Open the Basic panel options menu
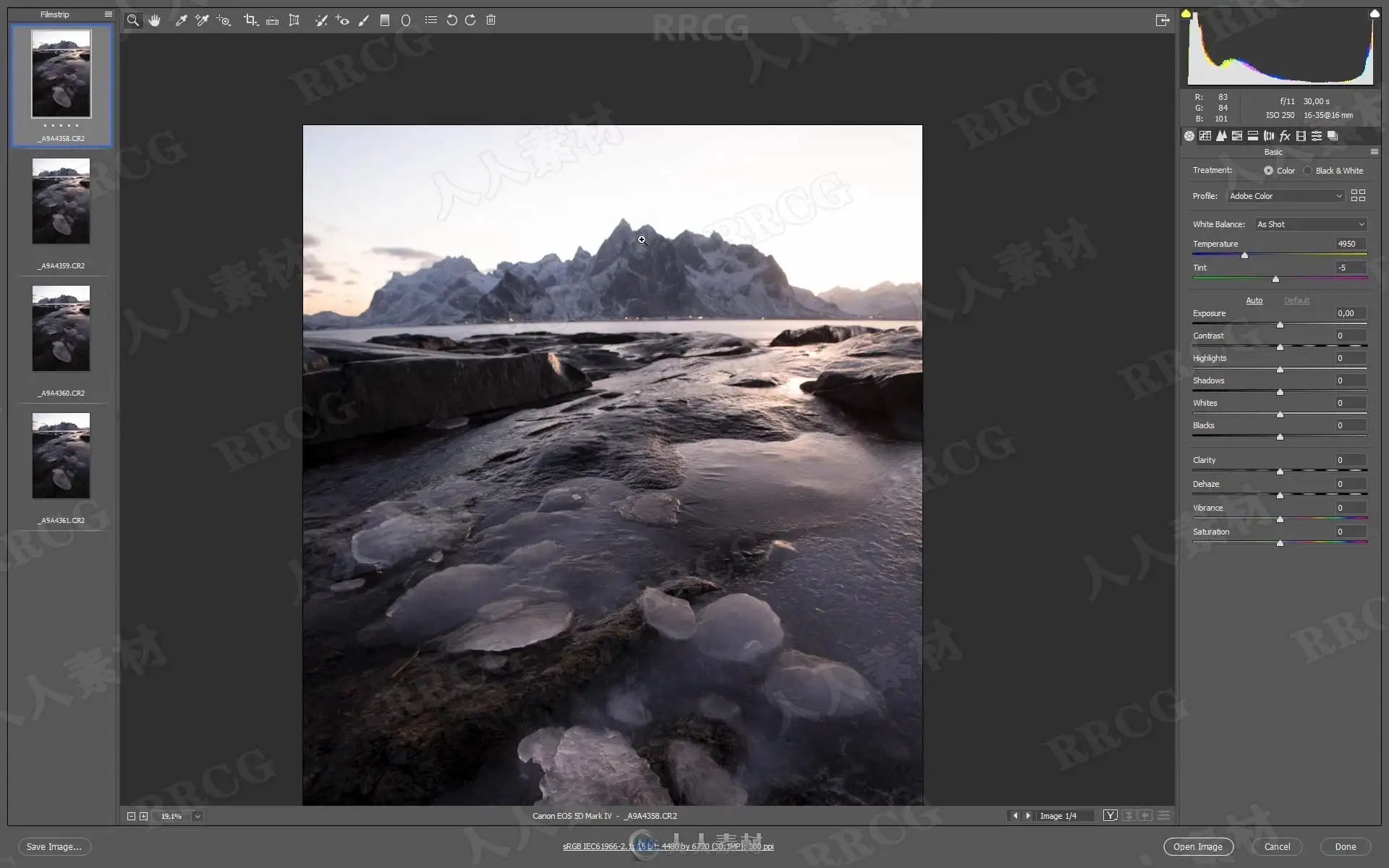 point(1374,152)
